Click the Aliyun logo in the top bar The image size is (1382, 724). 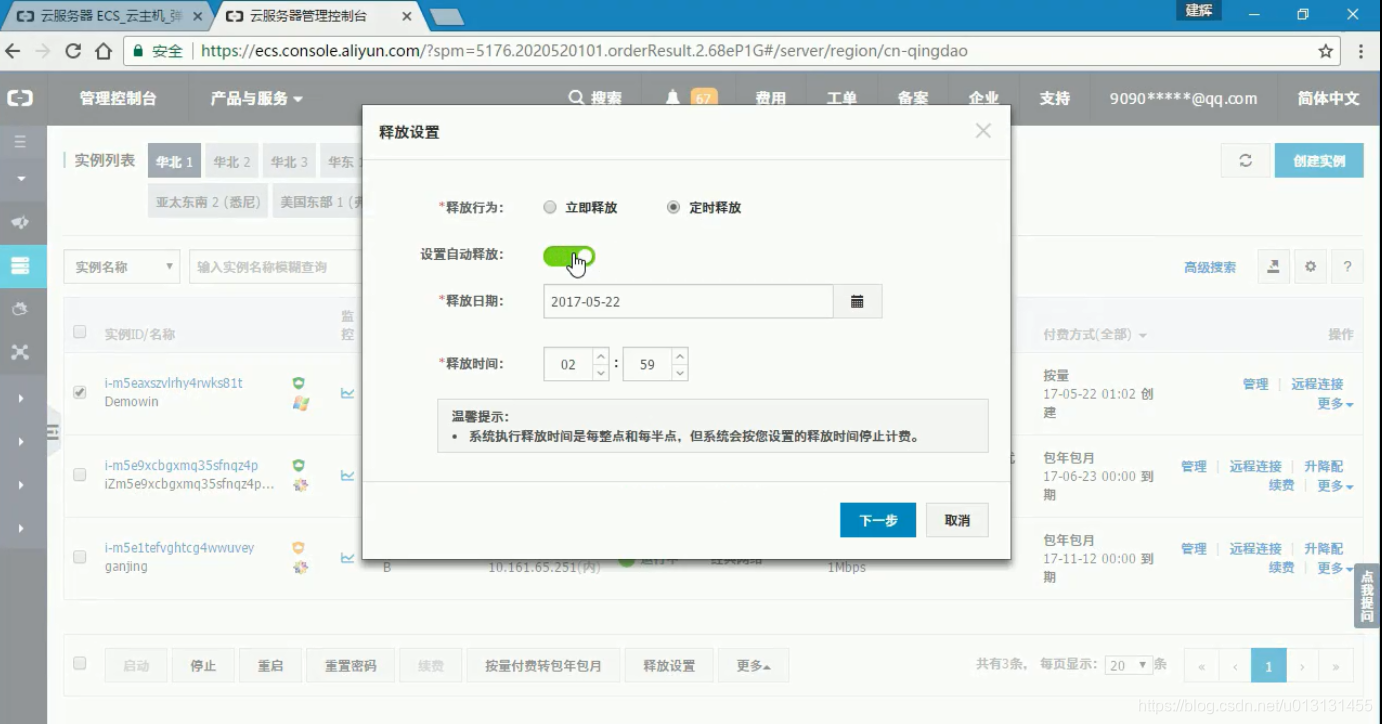coord(21,98)
